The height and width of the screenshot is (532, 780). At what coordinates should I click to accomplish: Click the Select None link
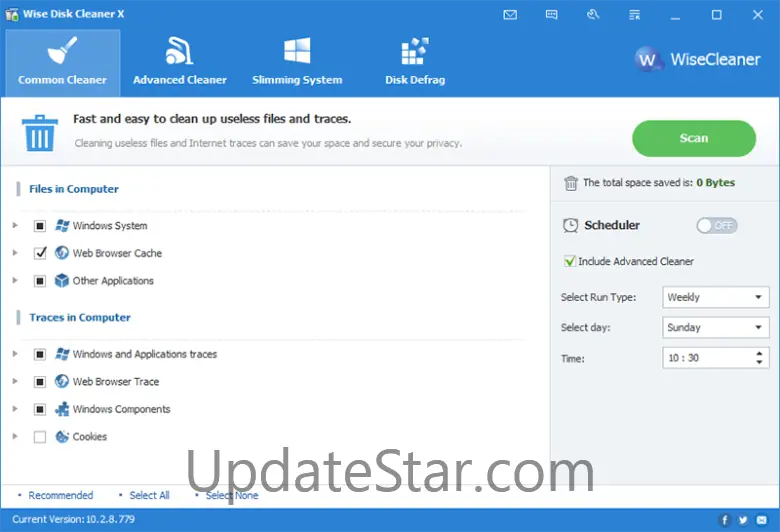coord(232,496)
